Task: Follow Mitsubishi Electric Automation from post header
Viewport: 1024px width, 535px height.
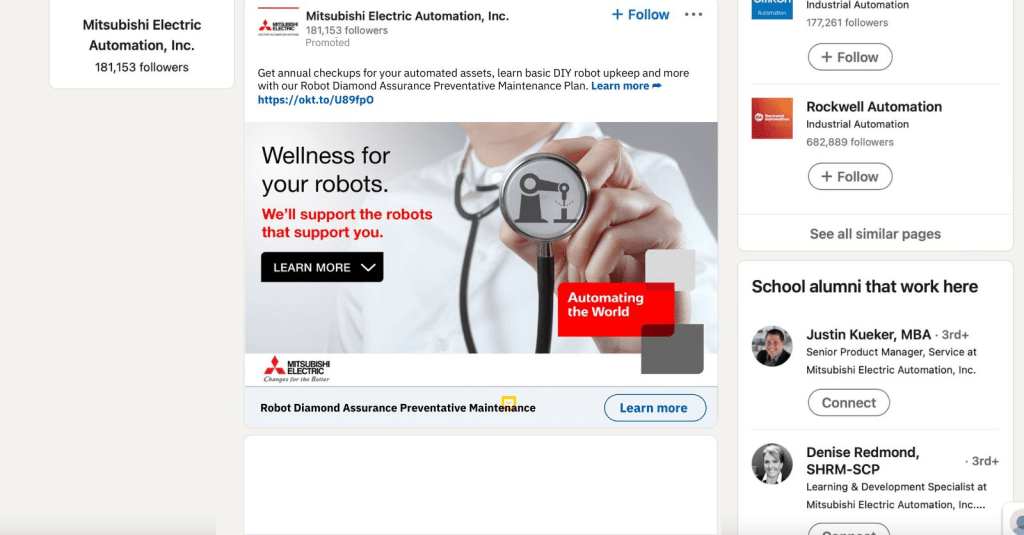Action: coord(640,14)
